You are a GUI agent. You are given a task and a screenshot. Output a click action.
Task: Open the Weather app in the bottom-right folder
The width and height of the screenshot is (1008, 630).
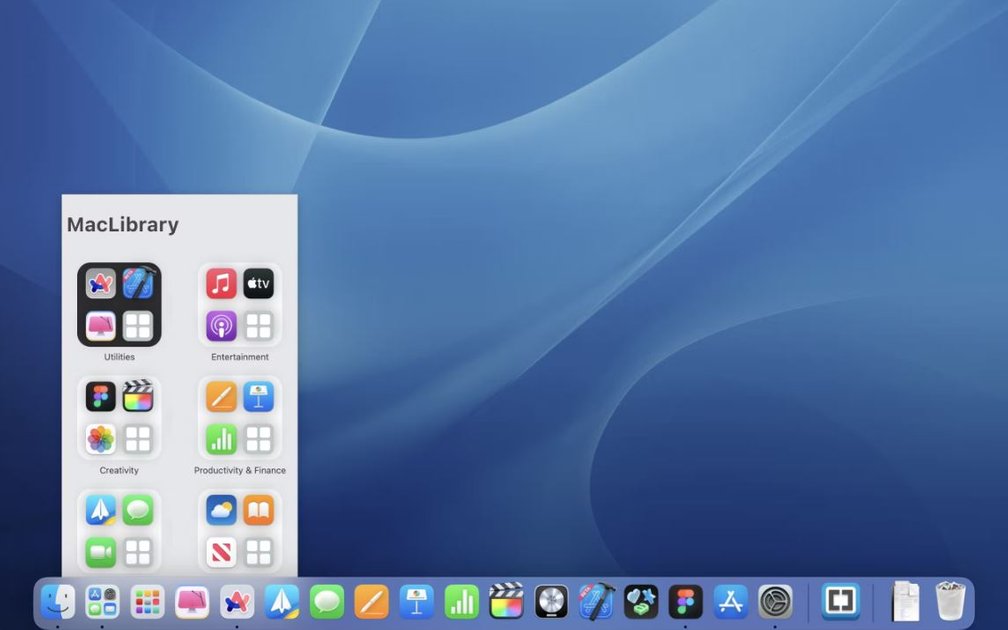pos(220,510)
